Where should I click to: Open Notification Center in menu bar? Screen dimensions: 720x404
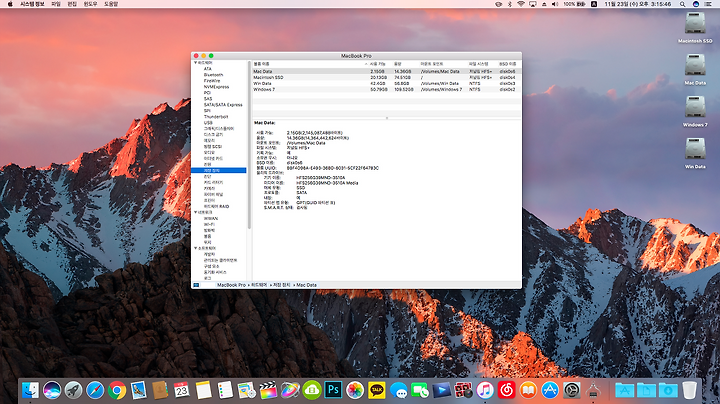709,4
